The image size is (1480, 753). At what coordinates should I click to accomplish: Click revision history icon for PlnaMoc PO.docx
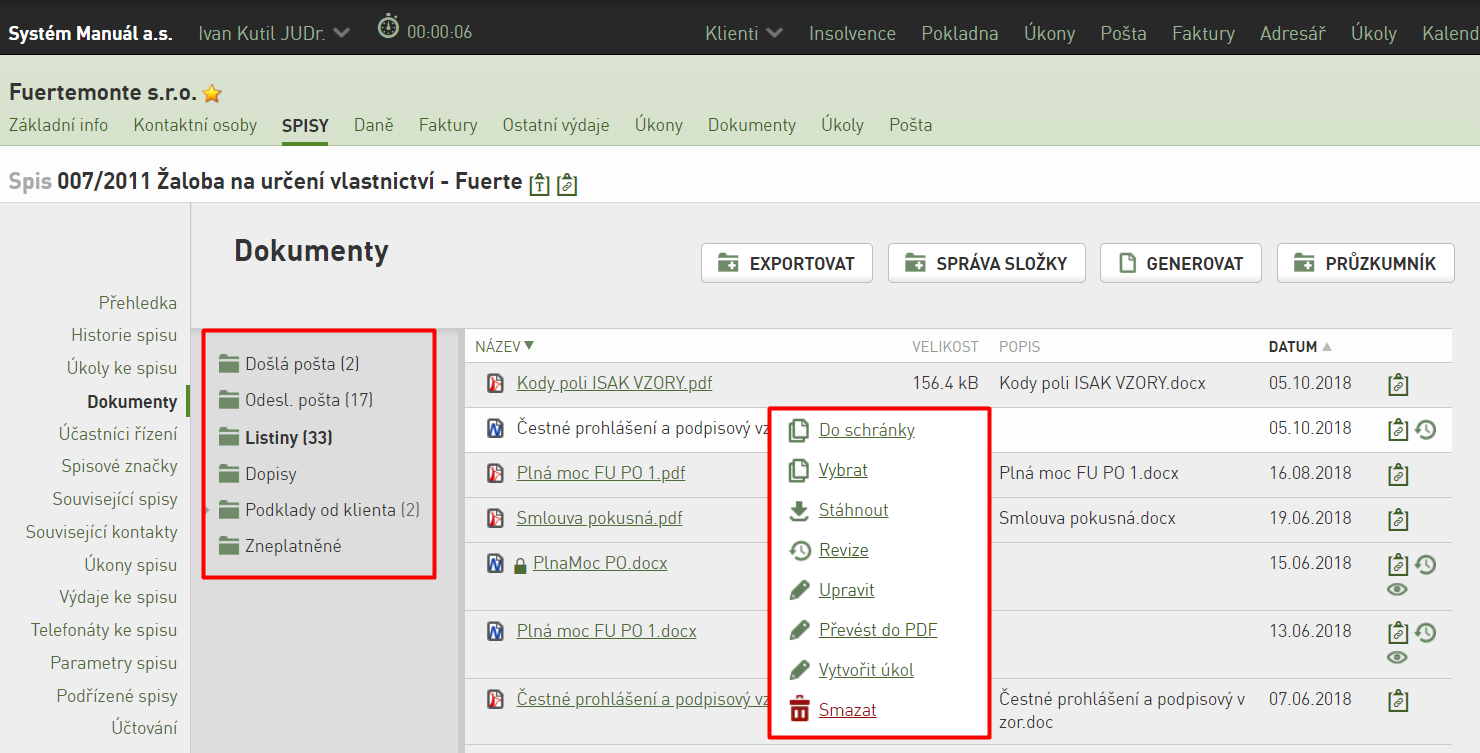pyautogui.click(x=1426, y=565)
